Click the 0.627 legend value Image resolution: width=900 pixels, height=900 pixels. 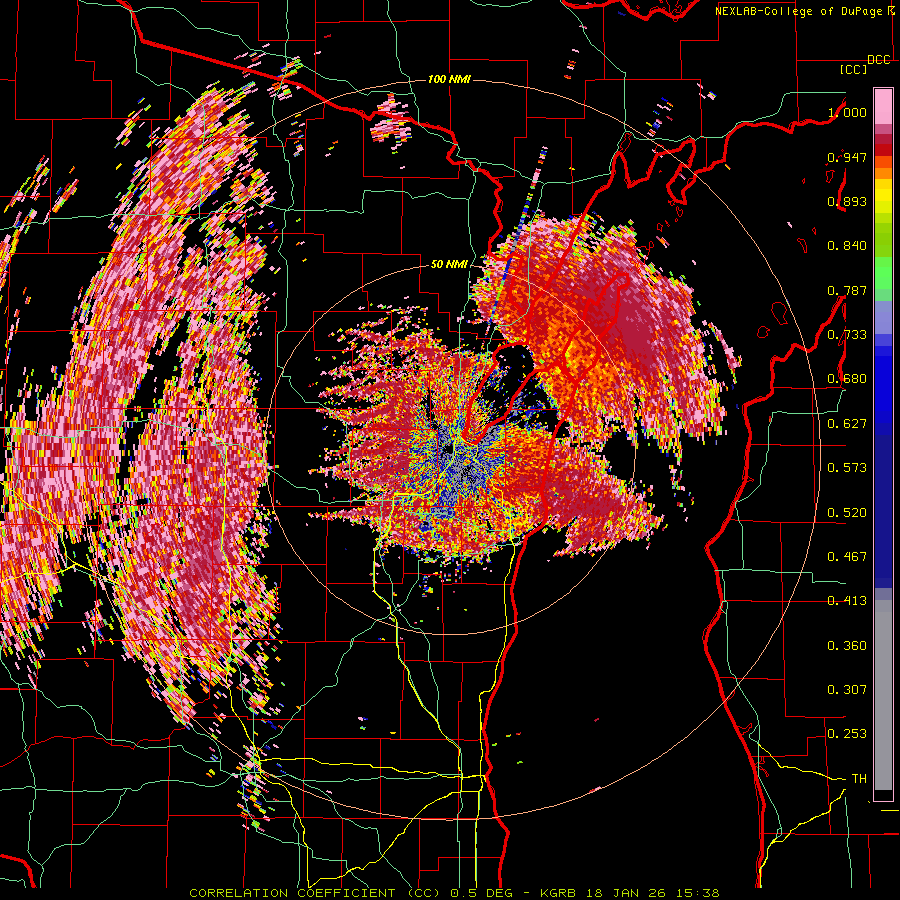[847, 424]
